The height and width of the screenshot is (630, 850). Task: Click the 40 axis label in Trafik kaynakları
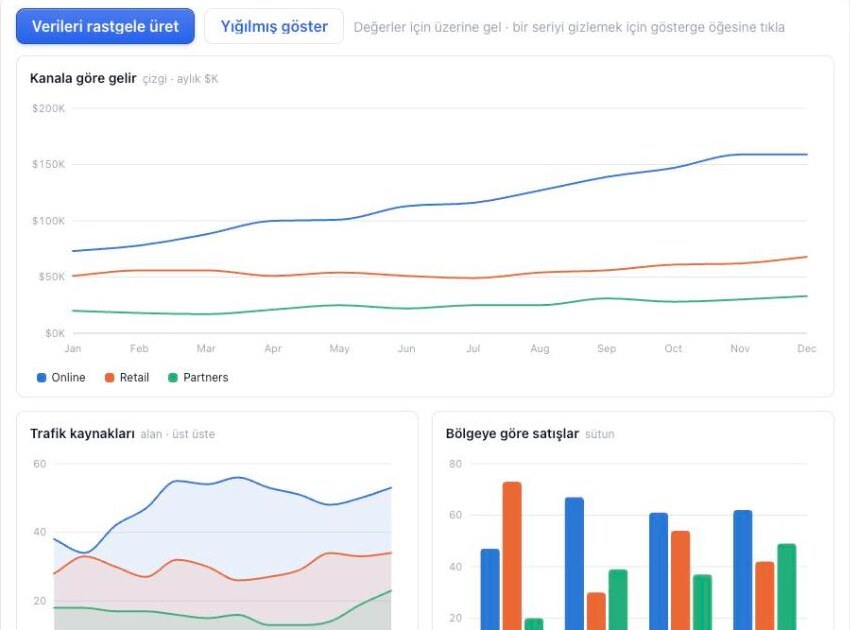[40, 532]
